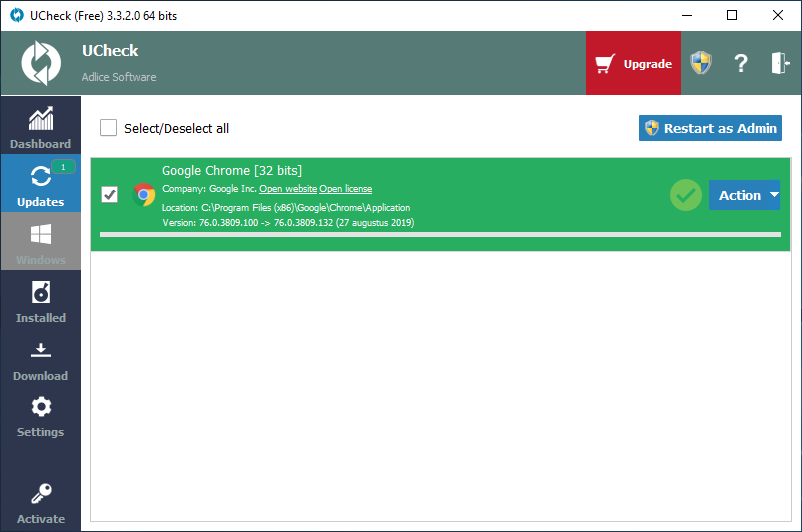The width and height of the screenshot is (802, 532).
Task: Click Restart as Admin button
Action: [710, 128]
